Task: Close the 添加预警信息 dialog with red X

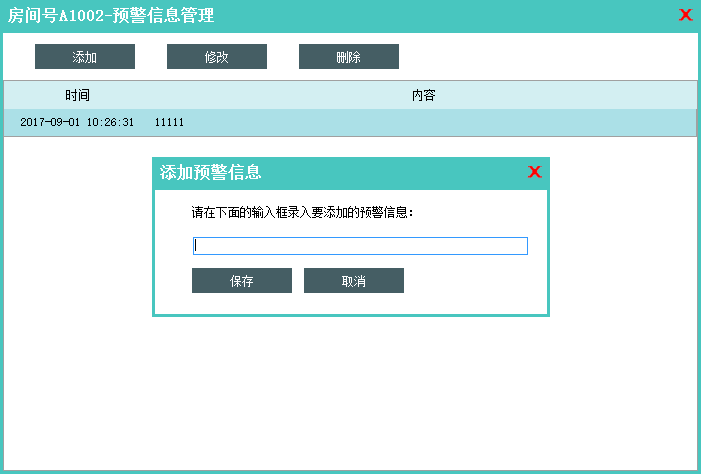Action: tap(534, 172)
